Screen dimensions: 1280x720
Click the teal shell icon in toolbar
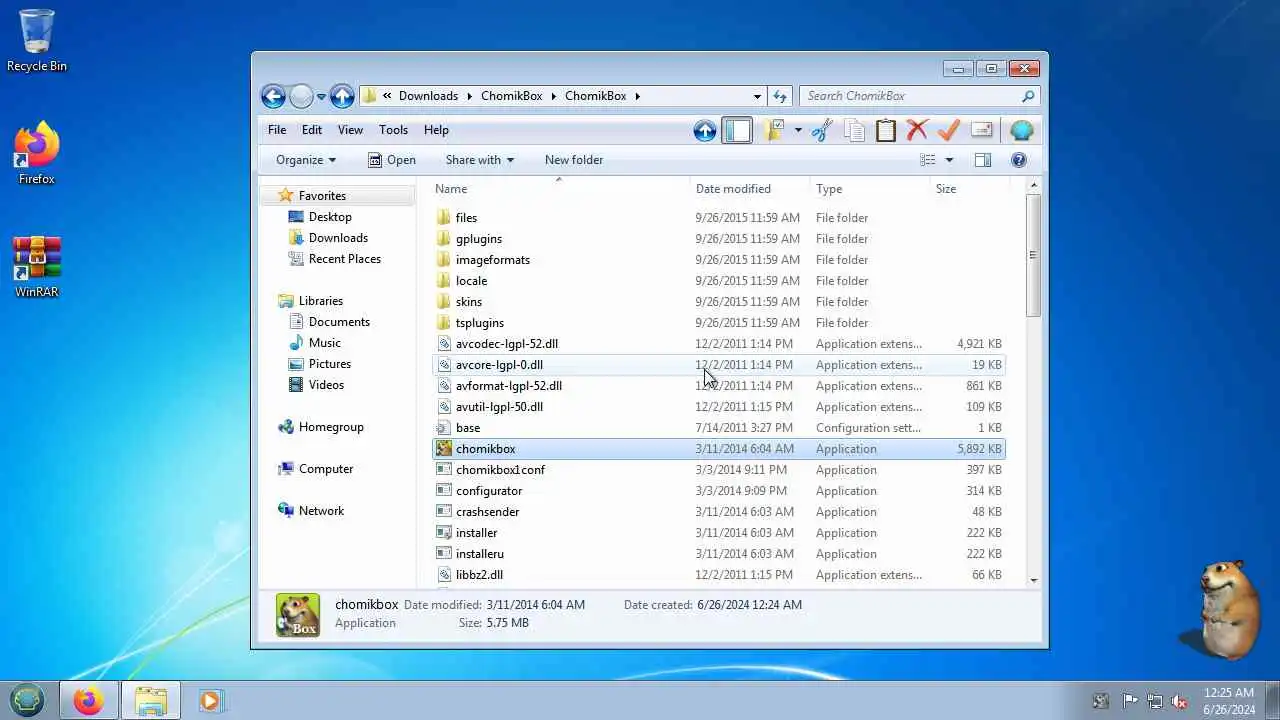click(1021, 130)
